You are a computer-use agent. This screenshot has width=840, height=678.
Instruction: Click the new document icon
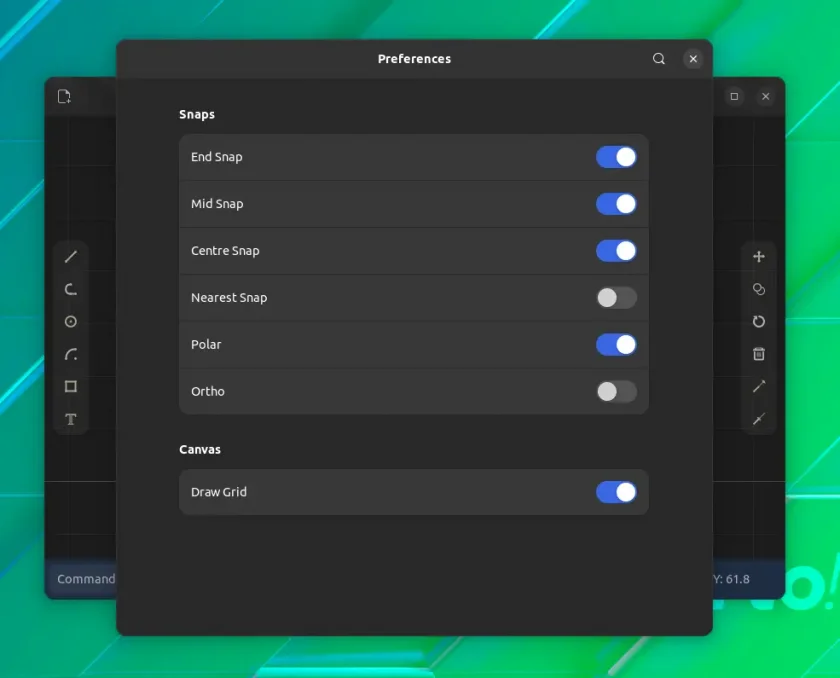(x=64, y=96)
